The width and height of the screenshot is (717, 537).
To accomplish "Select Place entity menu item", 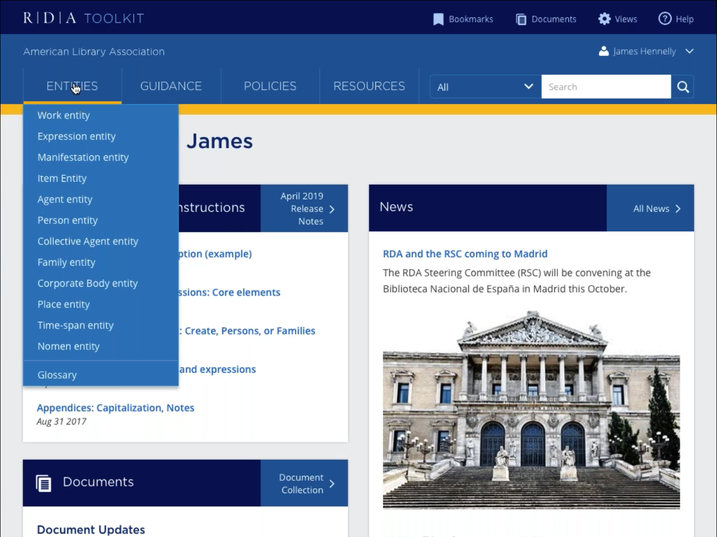I will click(101, 305).
